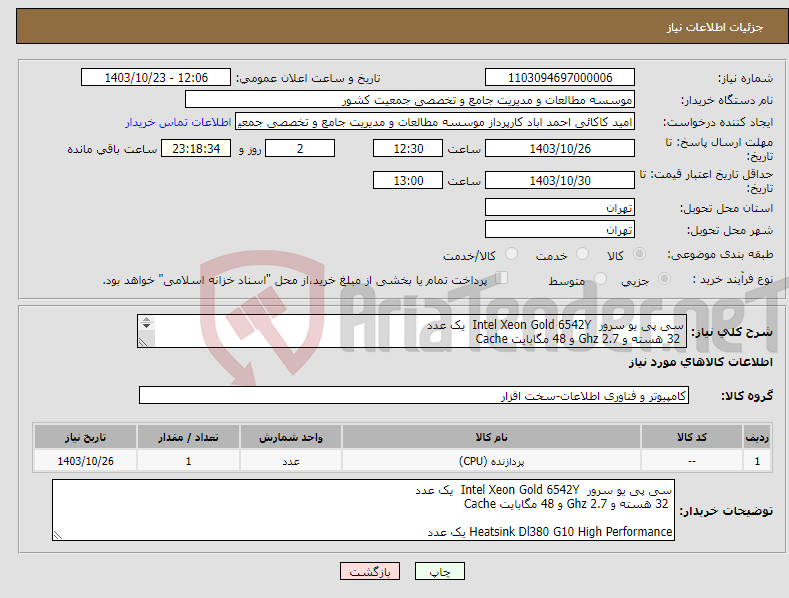Click the remaining time field 23:18:34
789x598 pixels.
pos(196,148)
